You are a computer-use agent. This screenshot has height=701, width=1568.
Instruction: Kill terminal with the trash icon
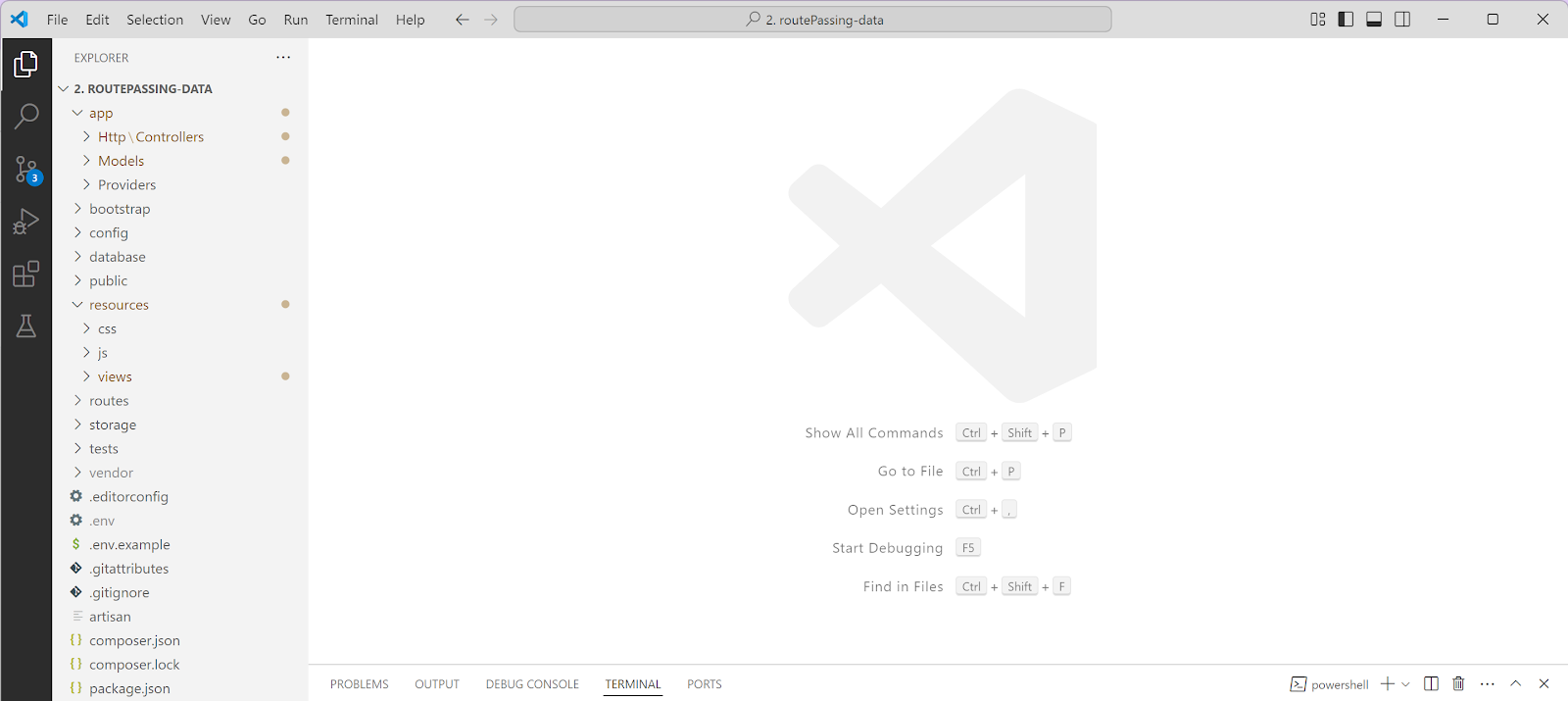[x=1458, y=684]
